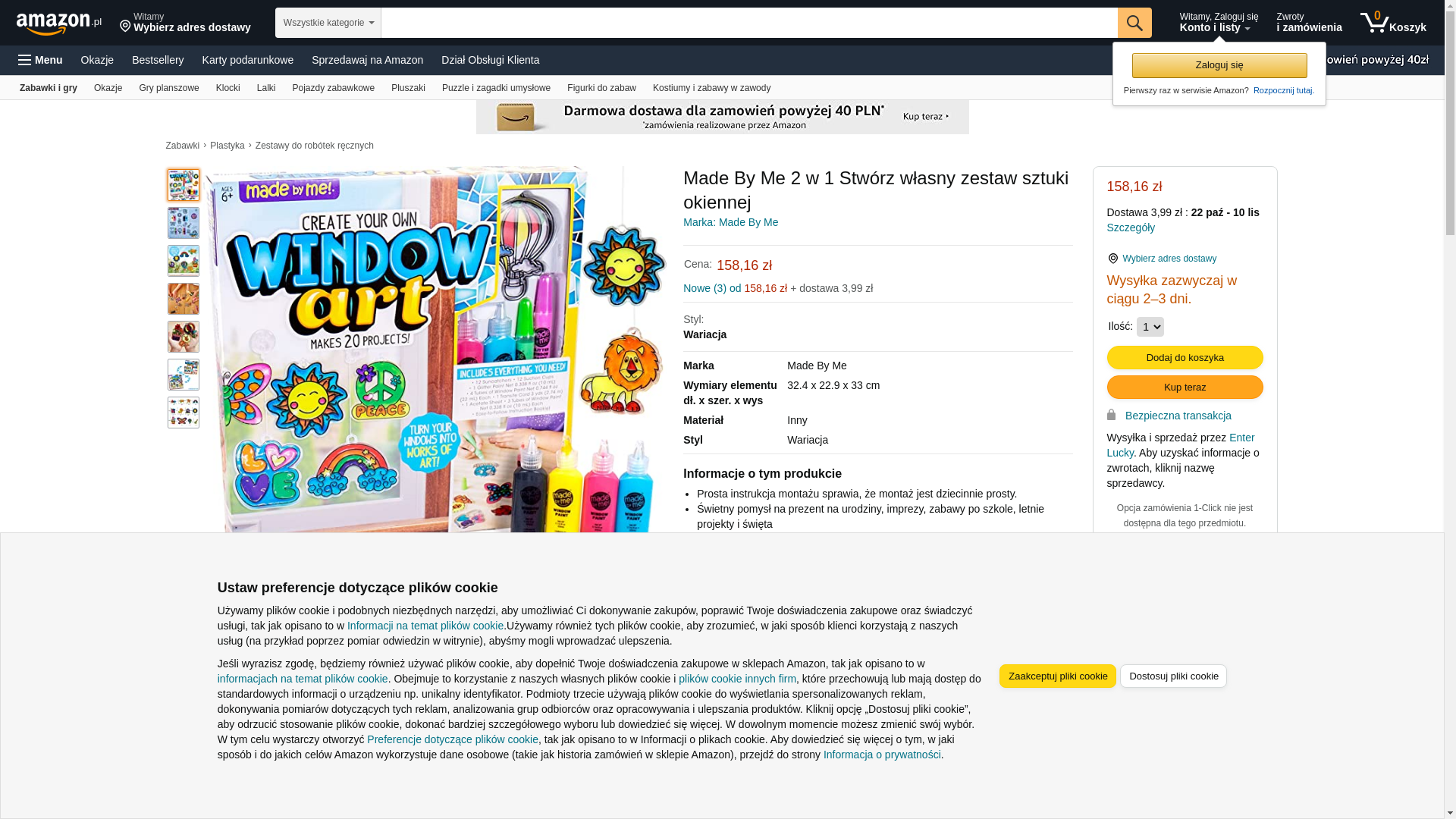Follow the Marka: Made By Me link

click(730, 222)
